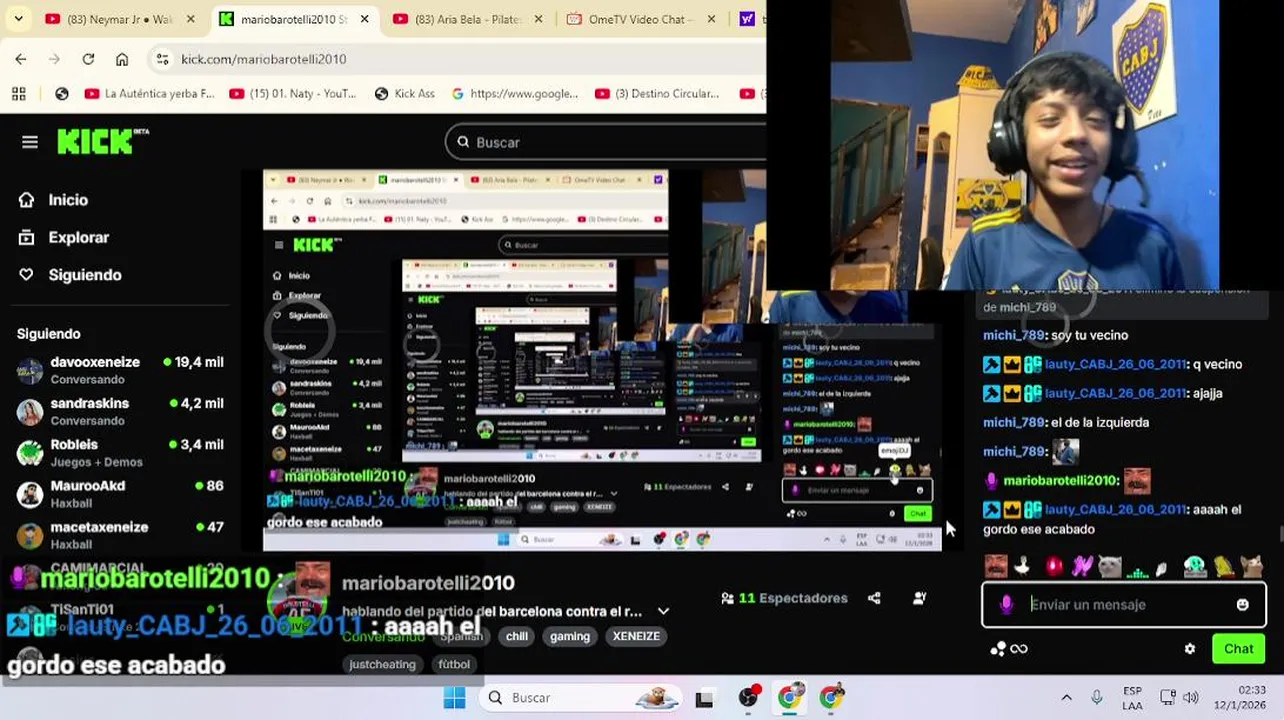Image resolution: width=1284 pixels, height=720 pixels.
Task: Send the white cat emote
Action: (1109, 566)
